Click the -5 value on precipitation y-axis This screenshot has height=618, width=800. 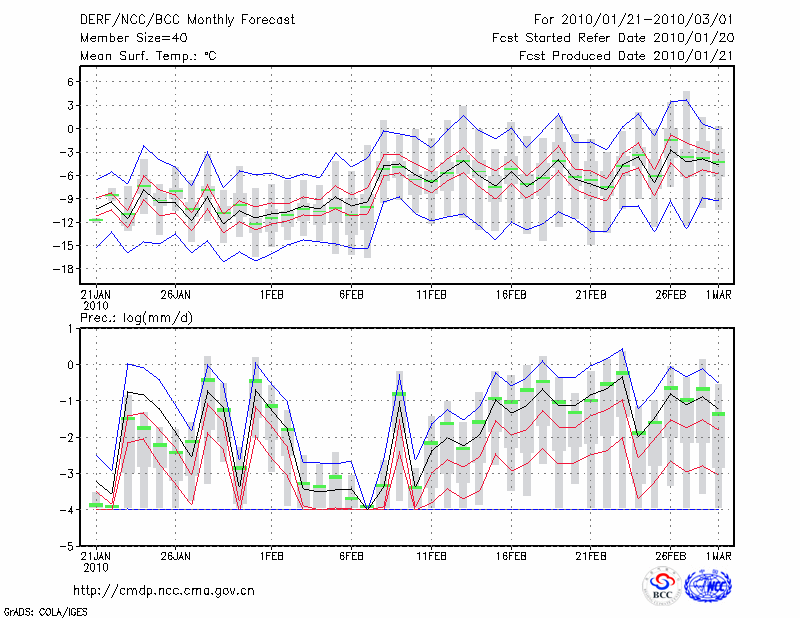[x=67, y=547]
